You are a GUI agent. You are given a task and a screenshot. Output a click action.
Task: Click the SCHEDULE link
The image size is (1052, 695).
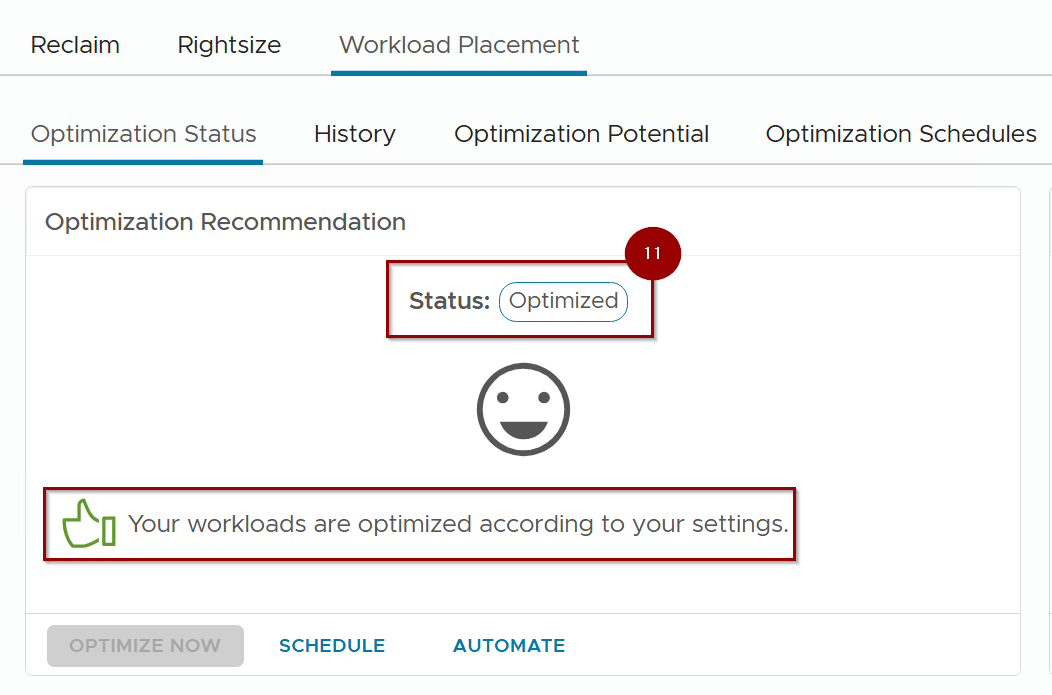pyautogui.click(x=332, y=646)
